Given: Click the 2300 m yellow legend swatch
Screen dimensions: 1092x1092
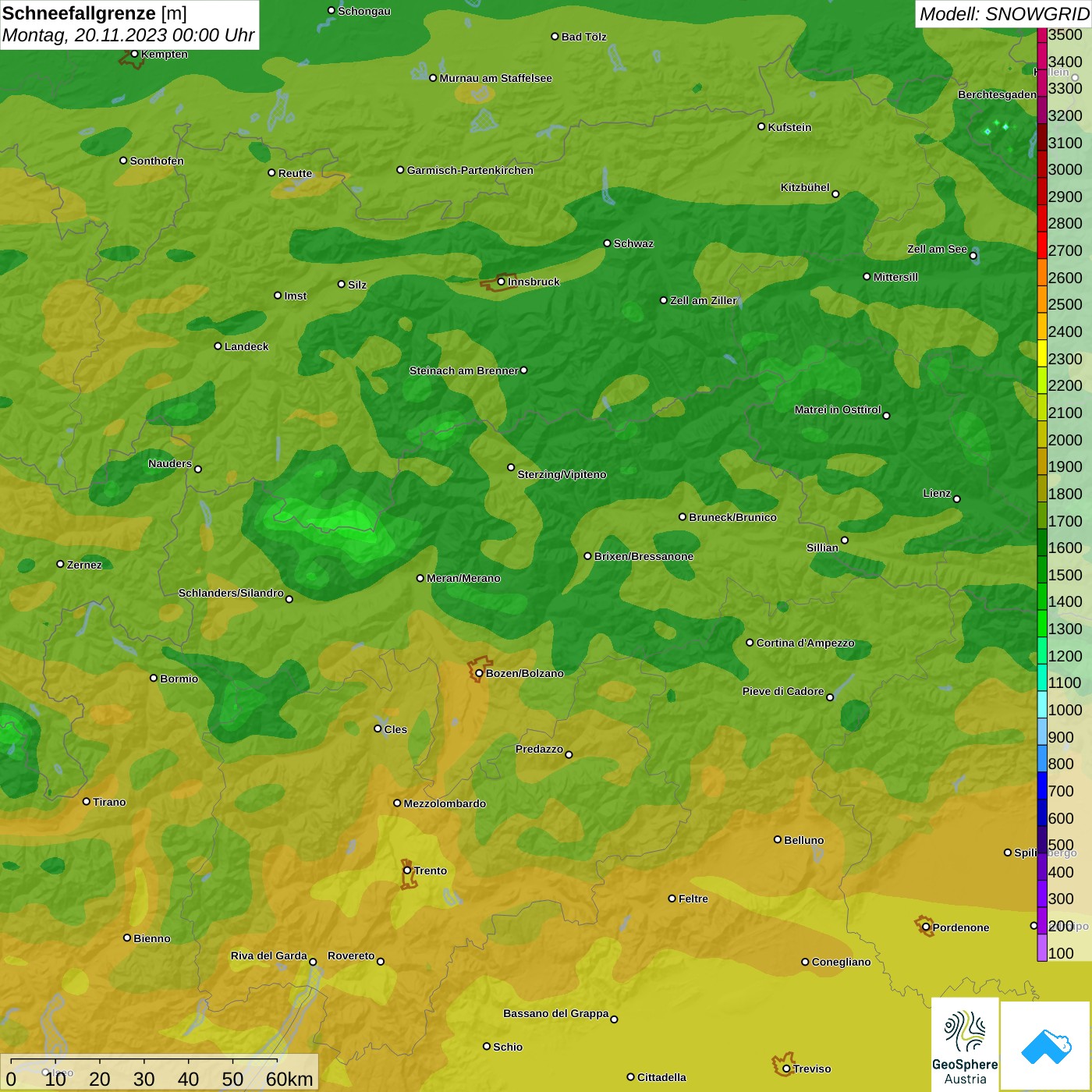Looking at the screenshot, I should click(1042, 353).
